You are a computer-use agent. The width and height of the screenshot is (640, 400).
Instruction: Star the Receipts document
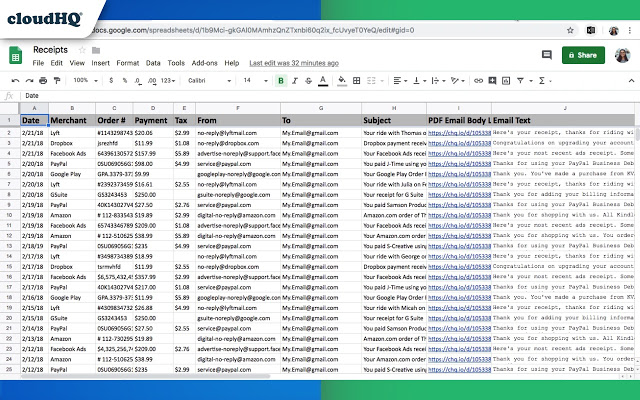pyautogui.click(x=82, y=50)
